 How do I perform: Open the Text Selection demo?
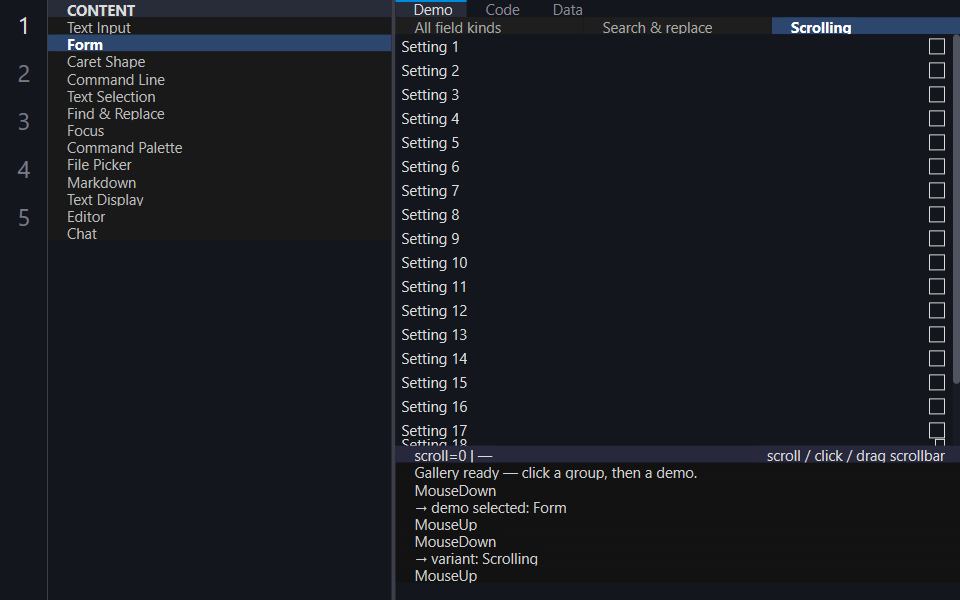tap(219, 97)
